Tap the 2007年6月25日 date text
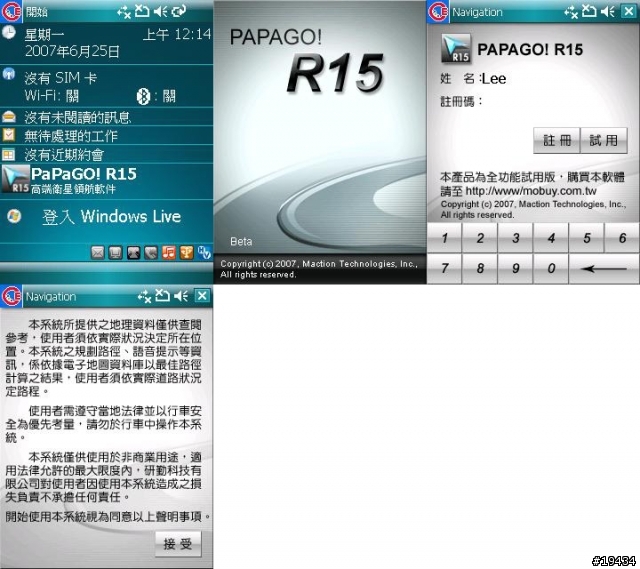 (x=72, y=51)
